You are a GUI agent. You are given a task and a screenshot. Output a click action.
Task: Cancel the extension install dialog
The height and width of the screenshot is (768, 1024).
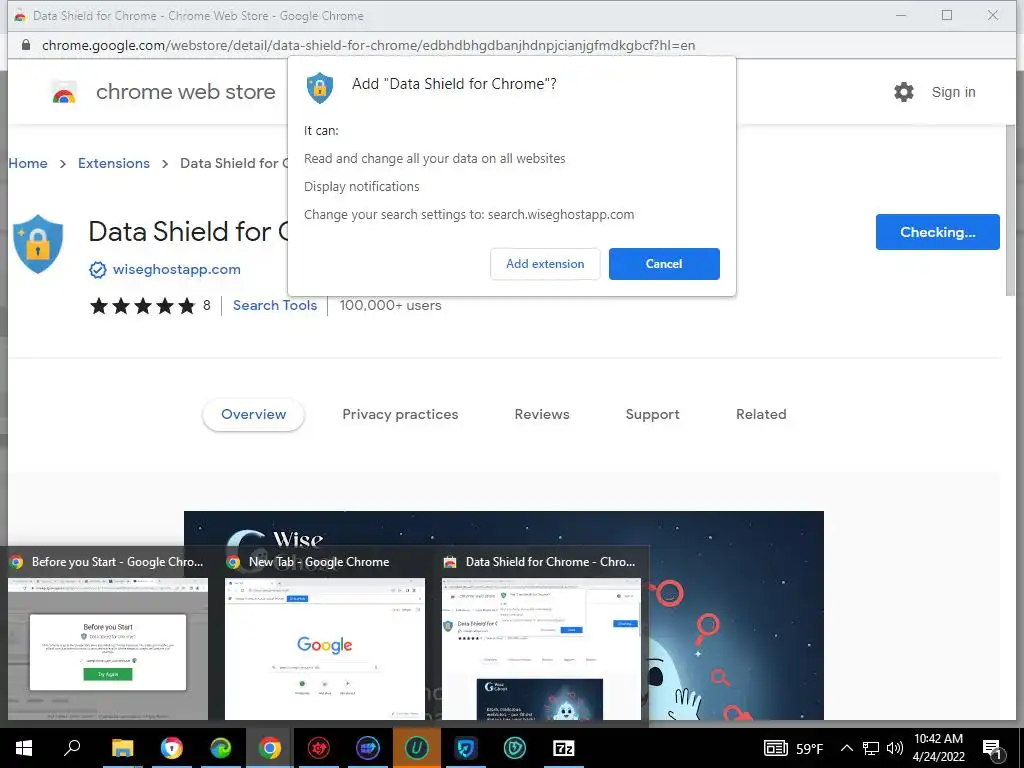pos(664,264)
